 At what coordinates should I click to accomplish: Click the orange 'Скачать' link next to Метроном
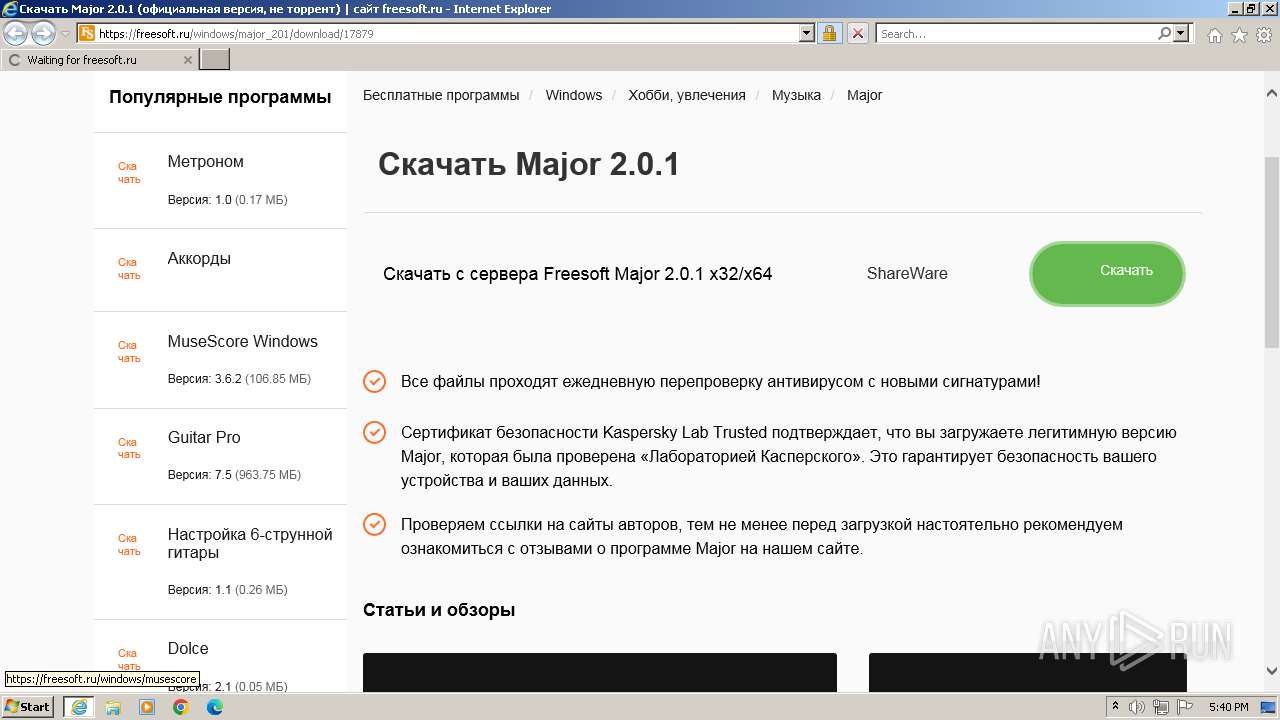tap(129, 173)
